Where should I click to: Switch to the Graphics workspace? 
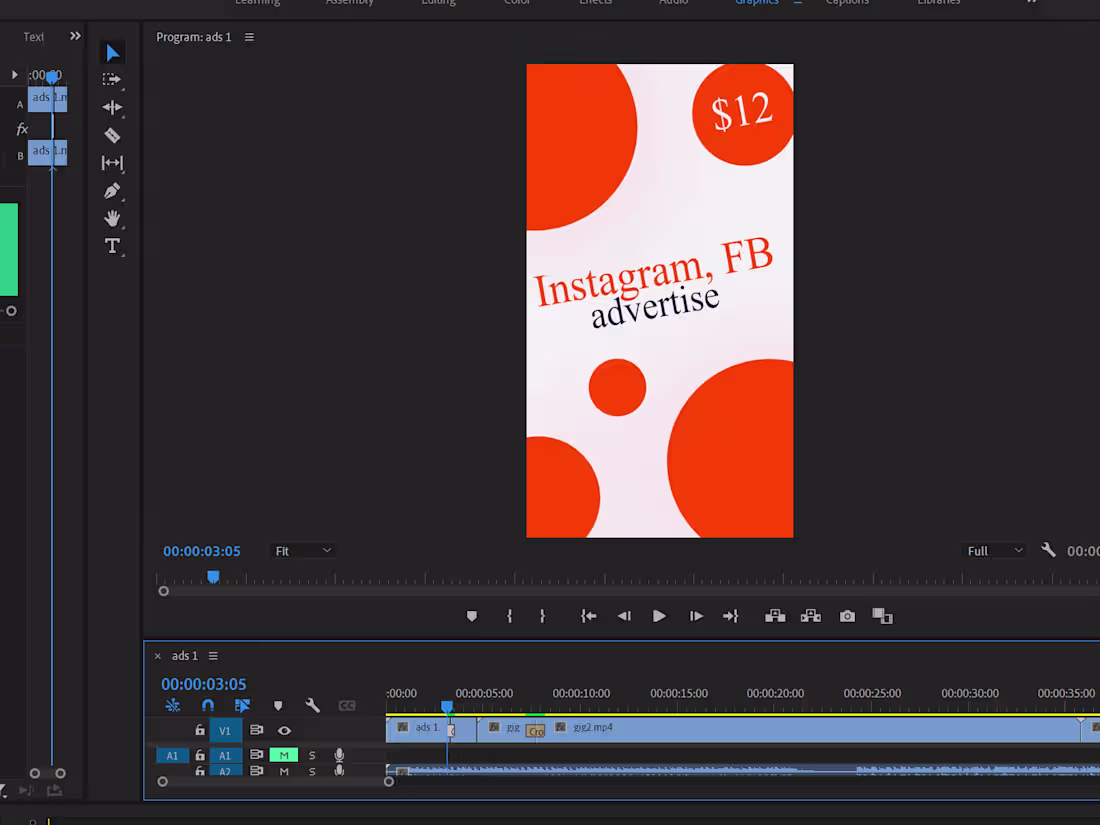tap(756, 3)
